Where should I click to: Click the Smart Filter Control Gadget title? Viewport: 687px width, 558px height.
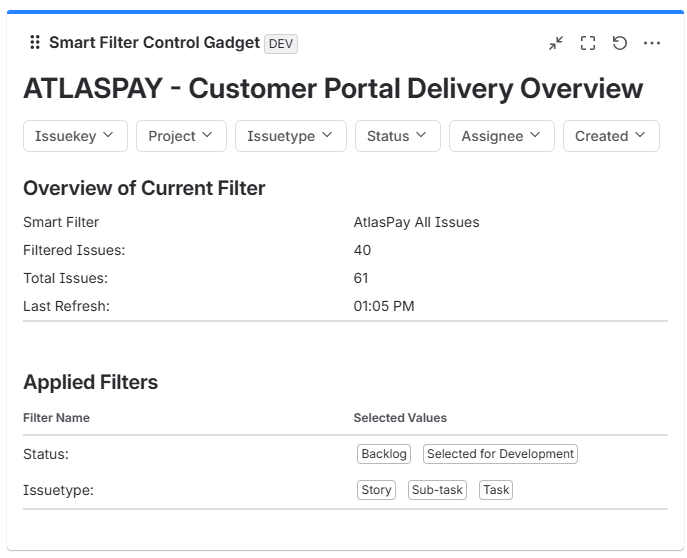pyautogui.click(x=154, y=42)
